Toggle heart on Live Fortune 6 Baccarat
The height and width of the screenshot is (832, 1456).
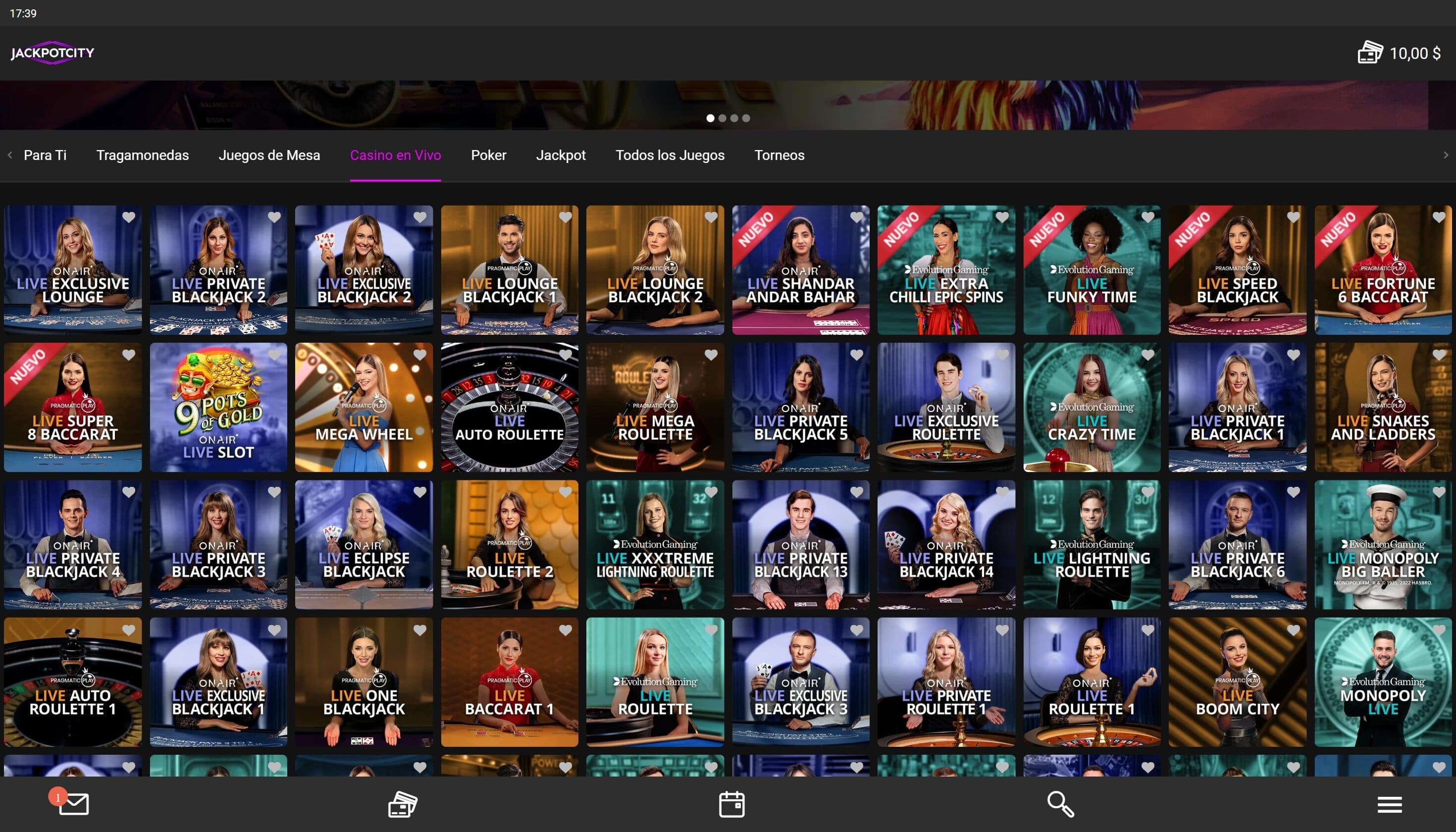[x=1439, y=217]
